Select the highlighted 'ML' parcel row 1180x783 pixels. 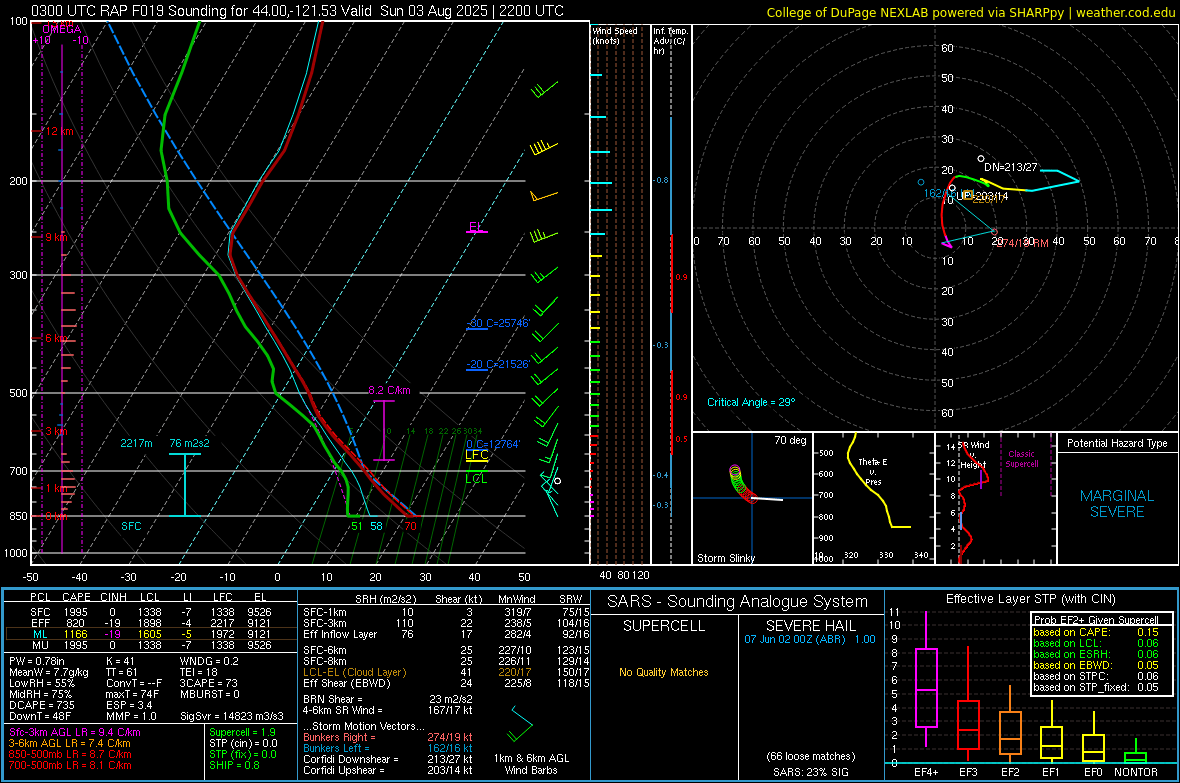[x=150, y=634]
